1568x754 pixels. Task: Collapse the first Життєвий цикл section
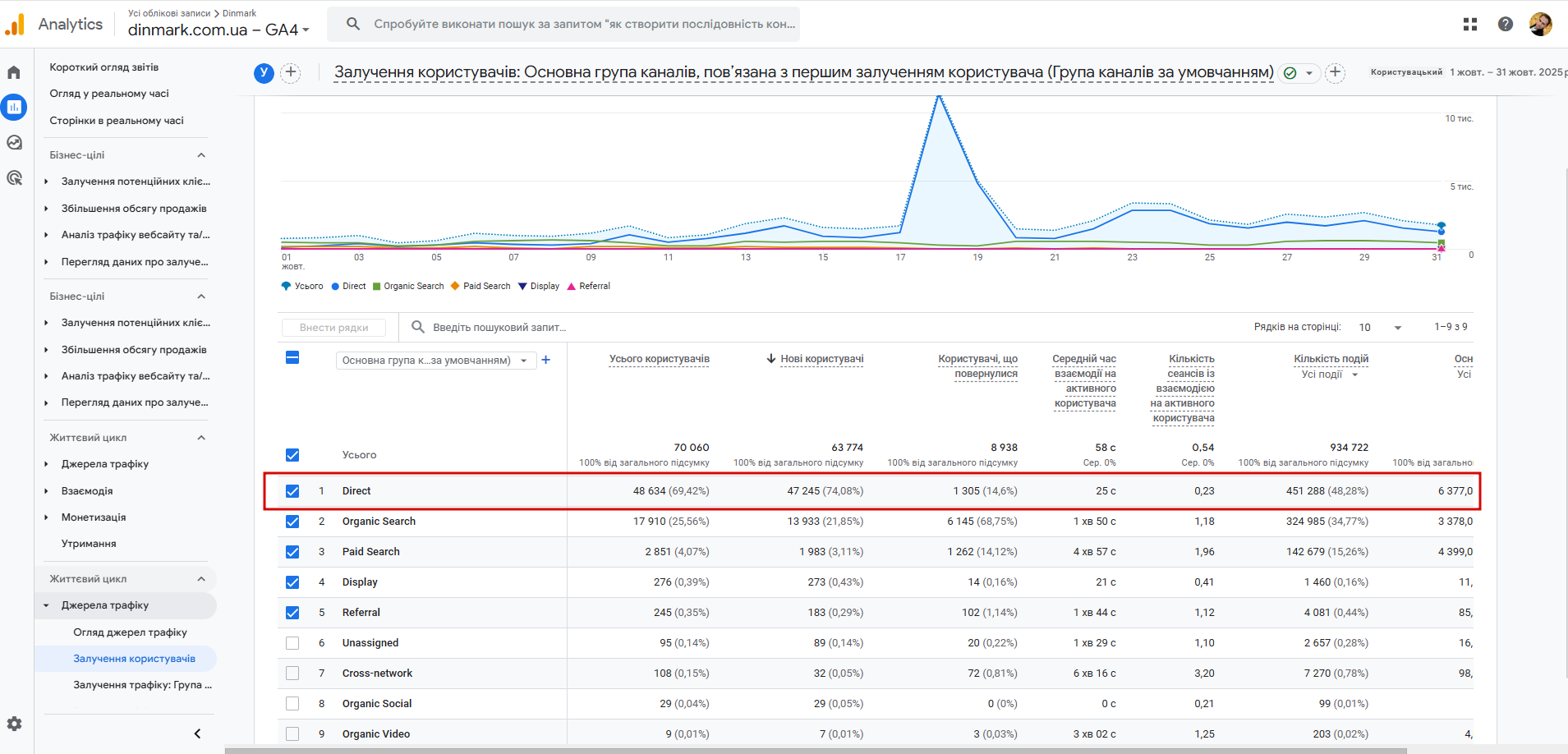tap(201, 438)
